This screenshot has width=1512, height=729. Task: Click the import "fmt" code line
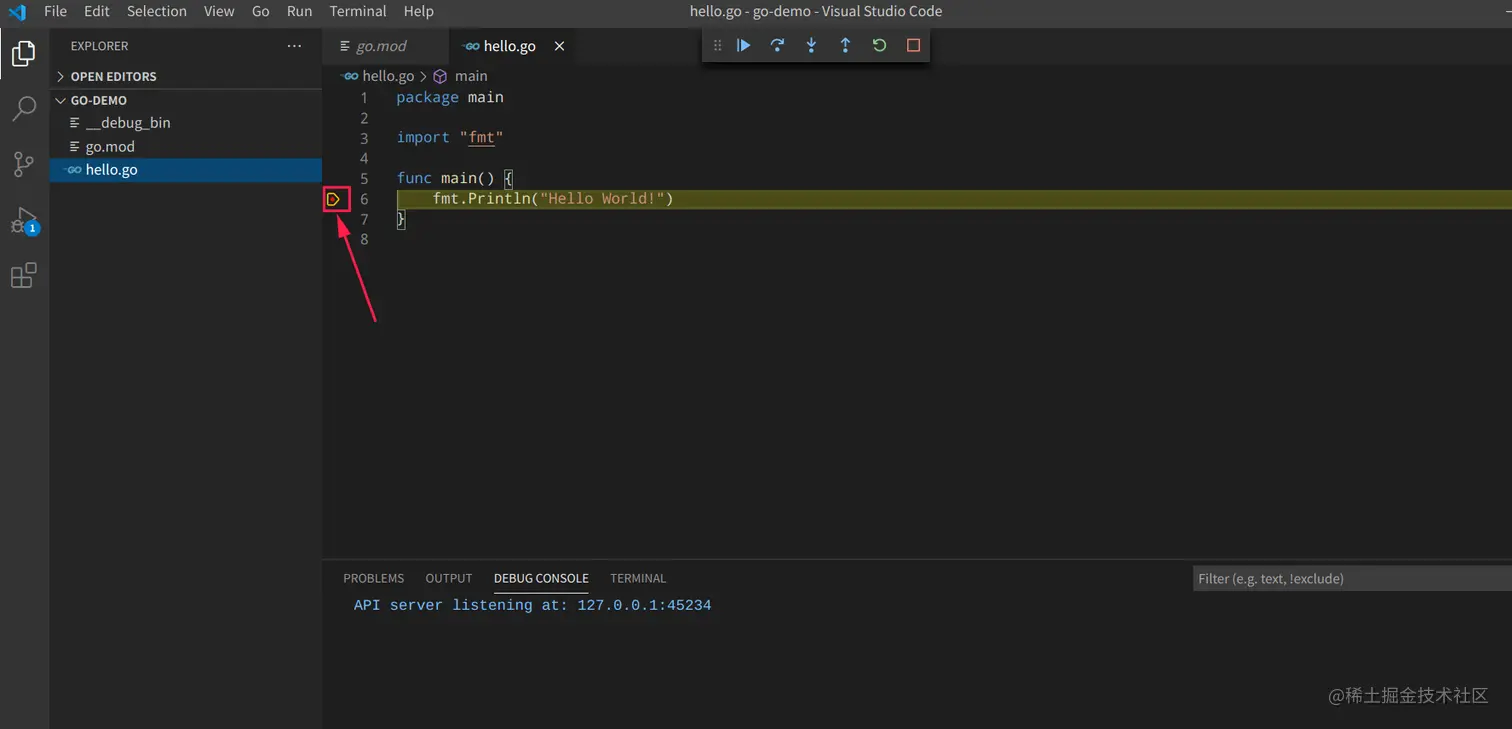pyautogui.click(x=450, y=138)
